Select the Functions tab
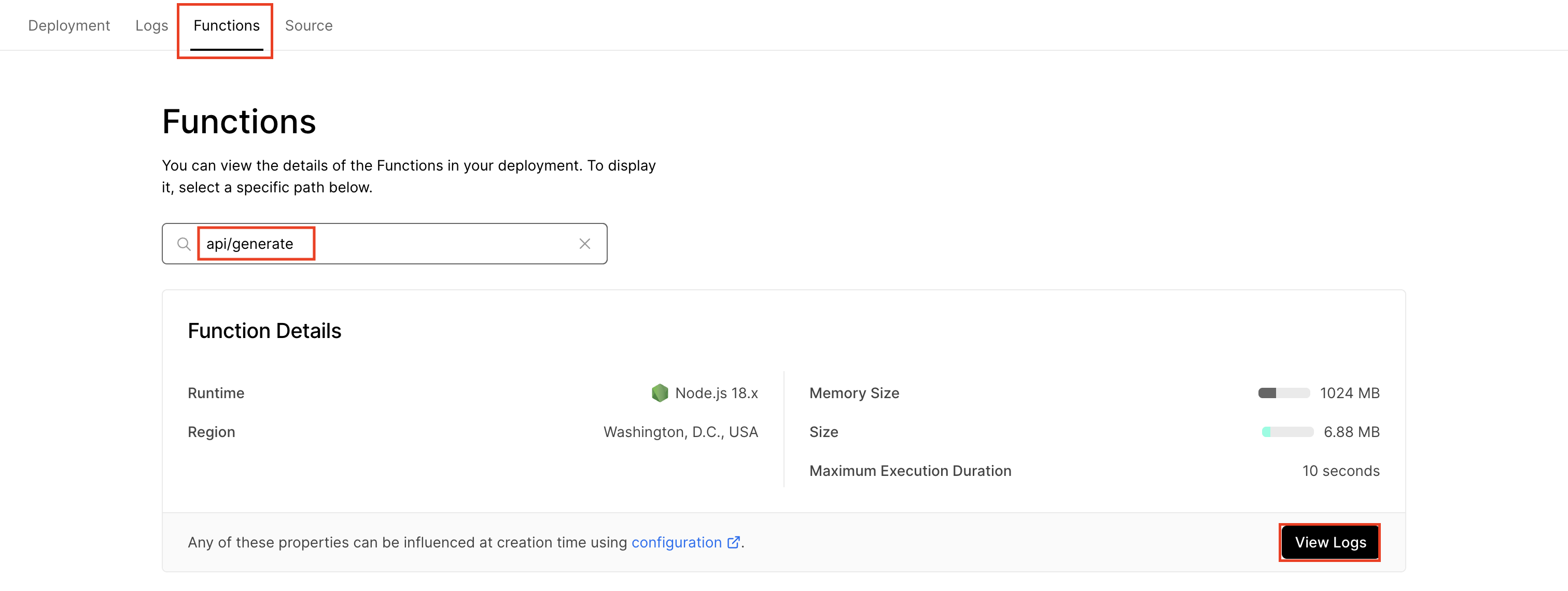This screenshot has height=591, width=1568. (227, 25)
